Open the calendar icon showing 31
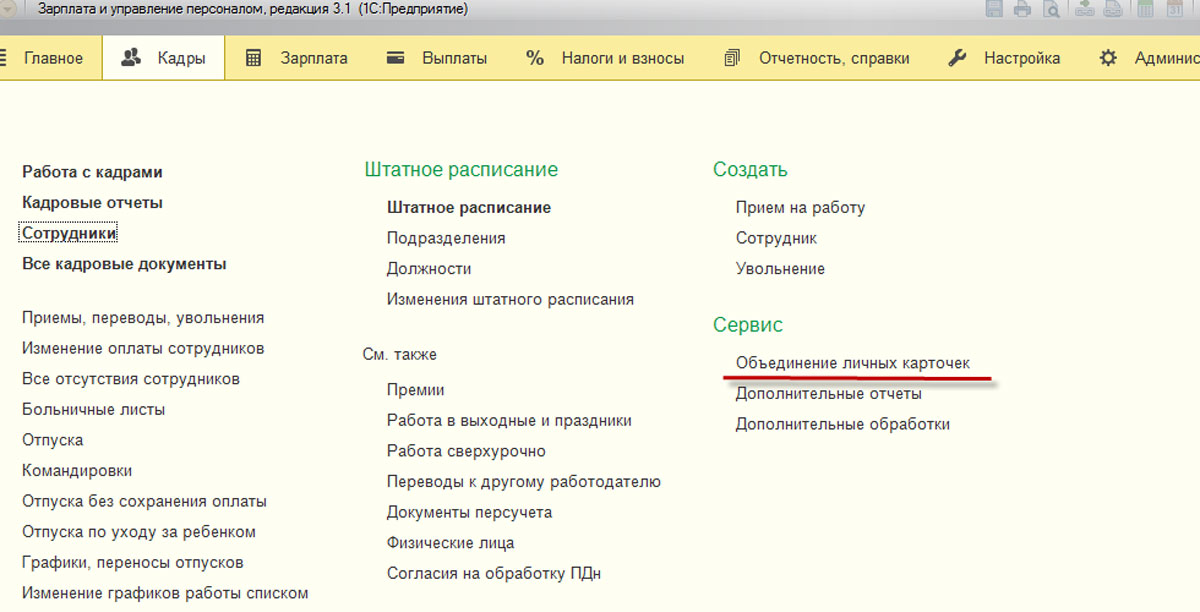The image size is (1200, 612). [1176, 10]
